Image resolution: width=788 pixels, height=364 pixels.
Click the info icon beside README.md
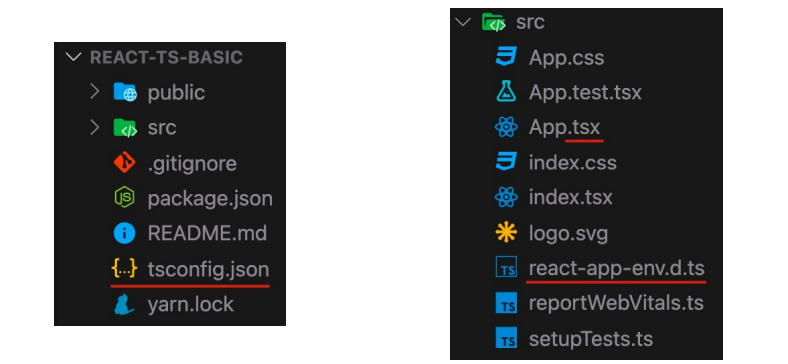pyautogui.click(x=124, y=234)
